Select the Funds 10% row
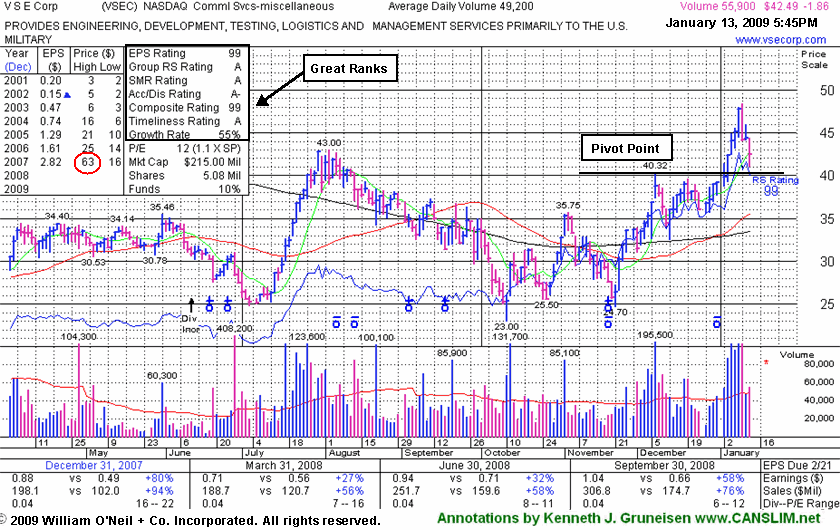The image size is (840, 530). pyautogui.click(x=185, y=189)
